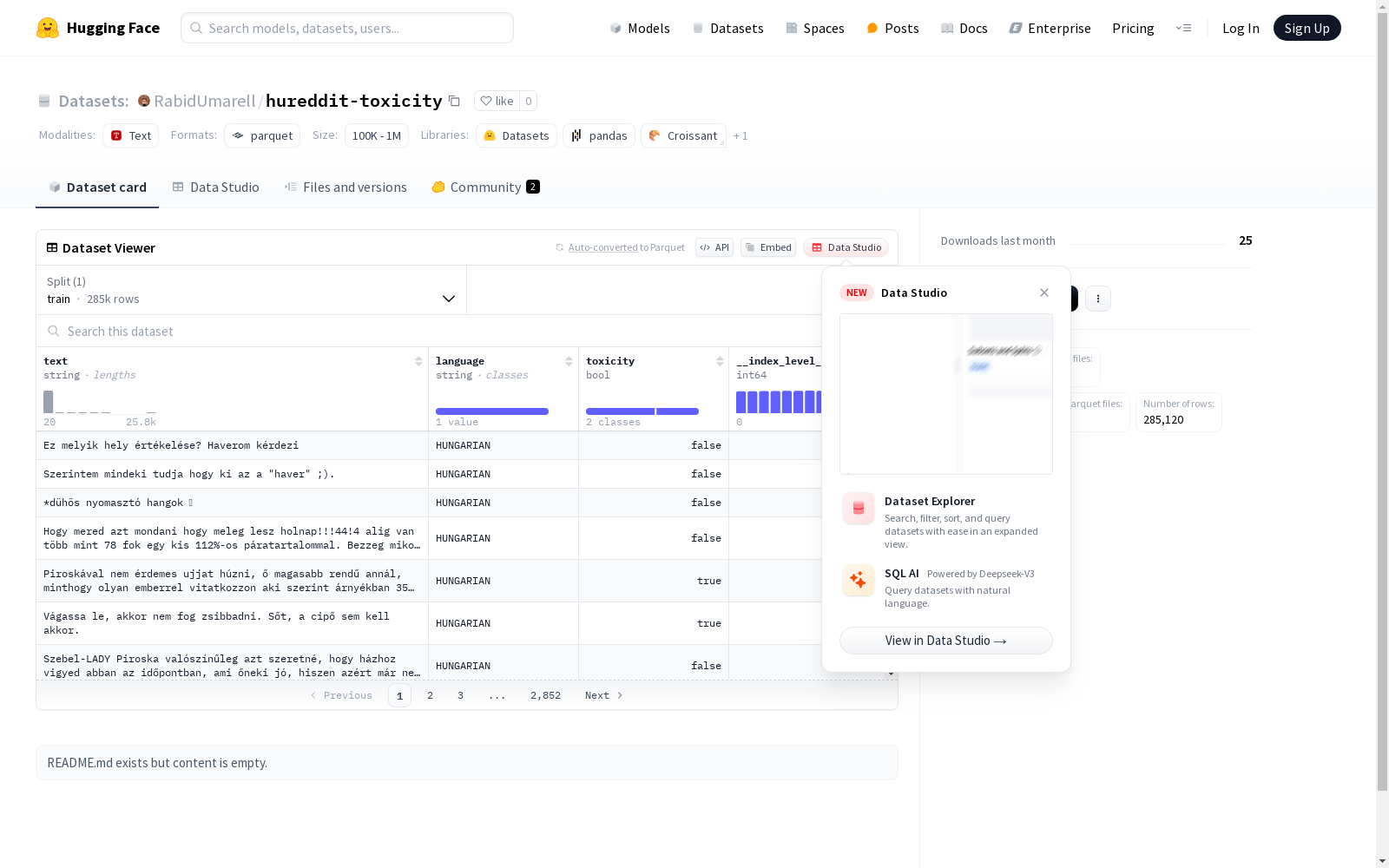This screenshot has width=1389, height=868.
Task: Click the search magnifier in dataset search
Action: point(54,331)
